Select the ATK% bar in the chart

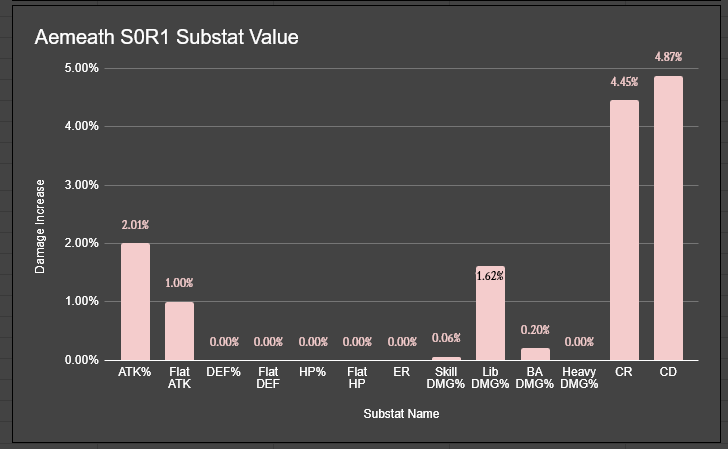click(x=136, y=302)
